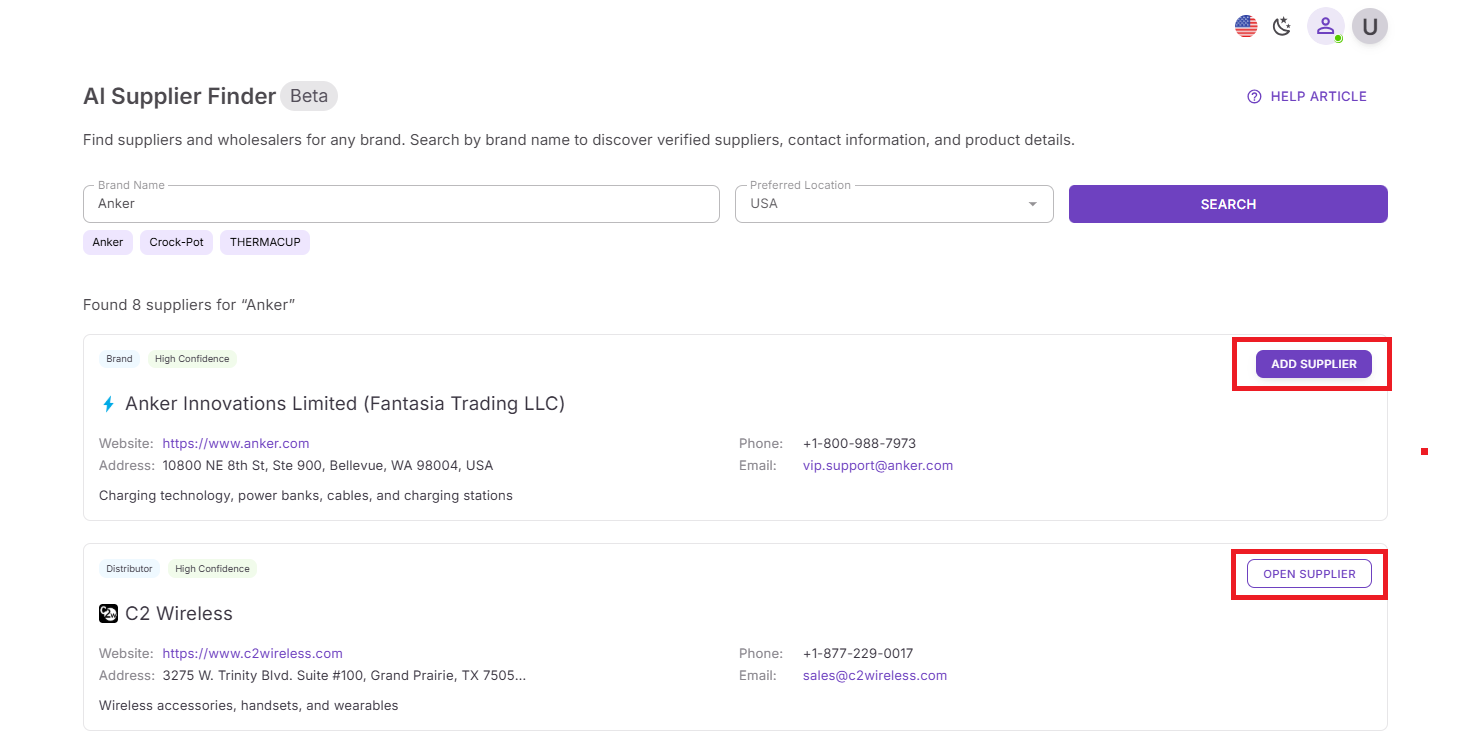Click the Bellevue, WA address text
The width and height of the screenshot is (1463, 737).
(x=328, y=465)
